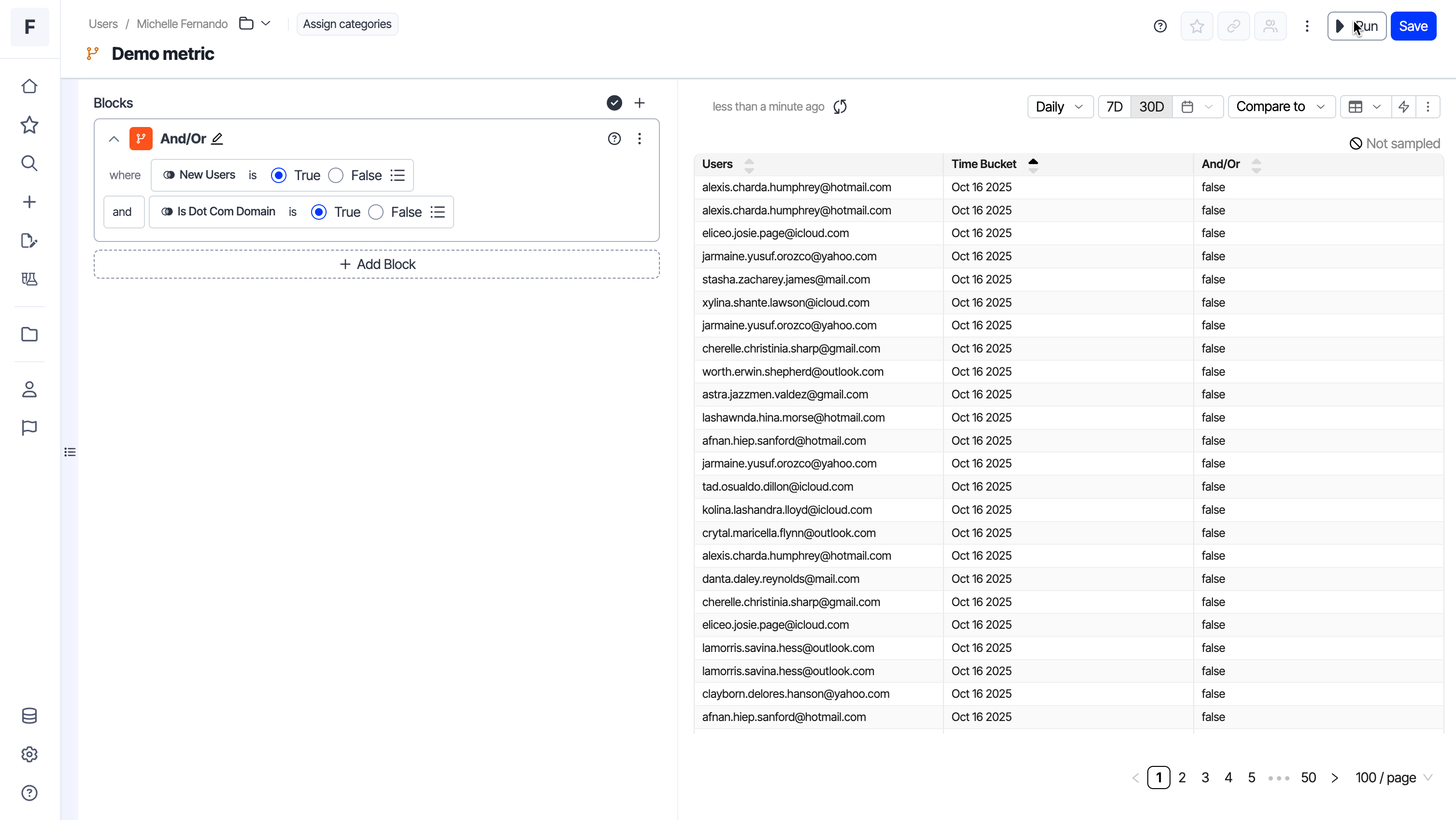Switch to the 7D time range
1456x820 pixels.
pos(1114,107)
